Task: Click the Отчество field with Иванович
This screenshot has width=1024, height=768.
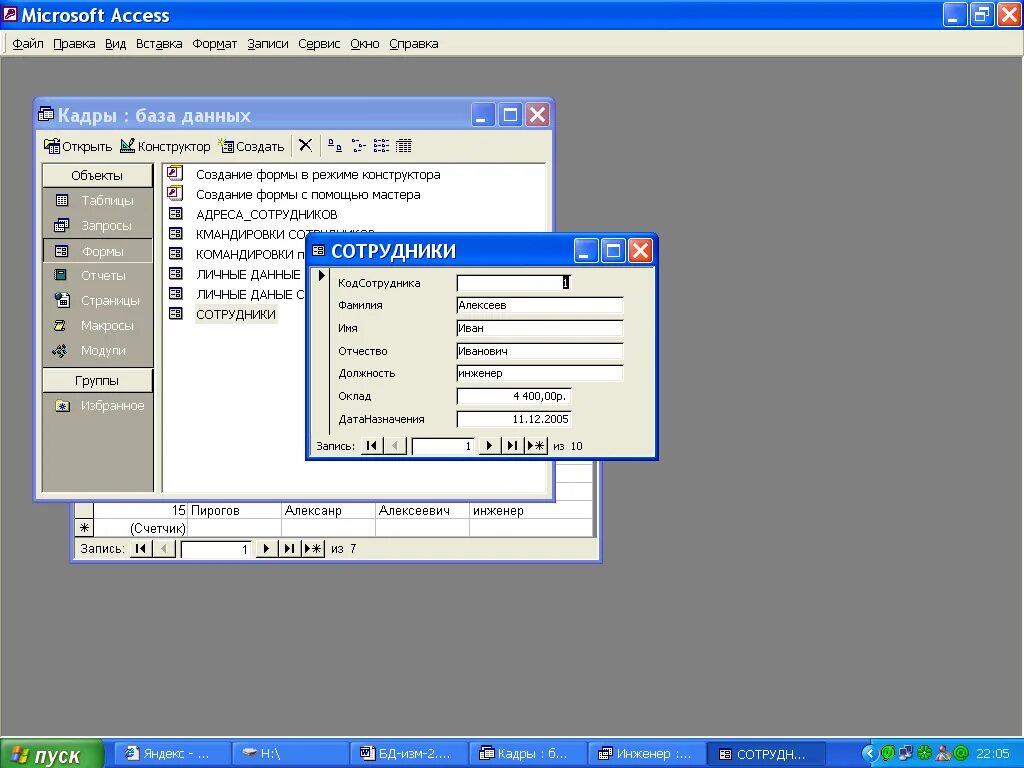Action: [540, 351]
